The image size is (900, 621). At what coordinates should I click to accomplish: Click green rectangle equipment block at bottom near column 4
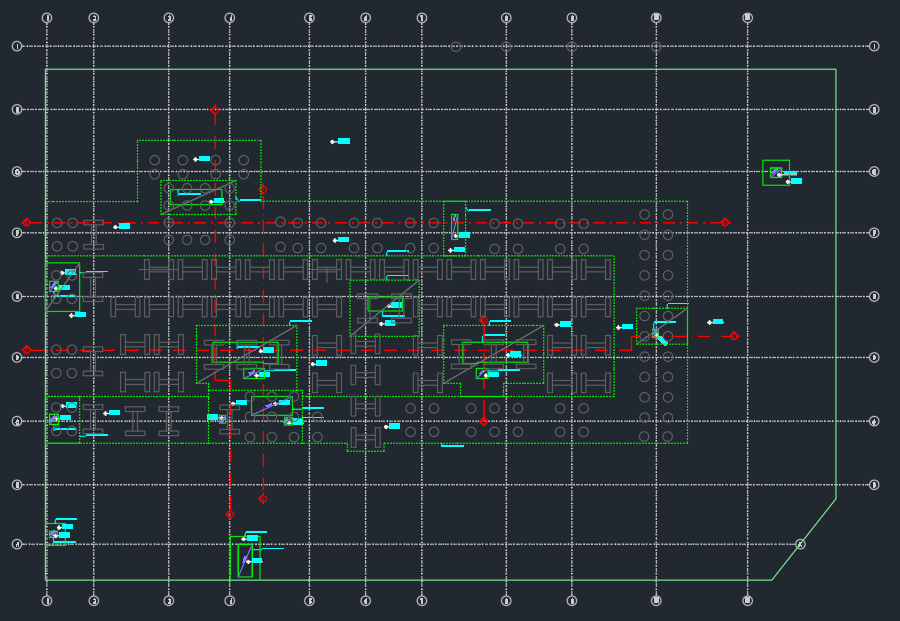point(245,558)
